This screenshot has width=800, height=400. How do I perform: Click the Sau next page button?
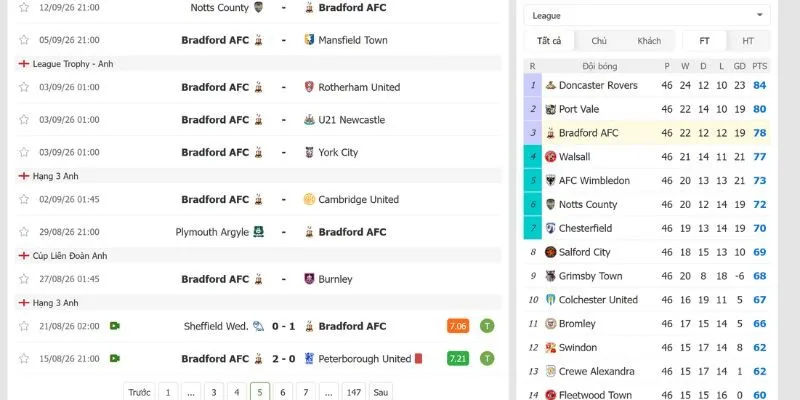pyautogui.click(x=381, y=392)
